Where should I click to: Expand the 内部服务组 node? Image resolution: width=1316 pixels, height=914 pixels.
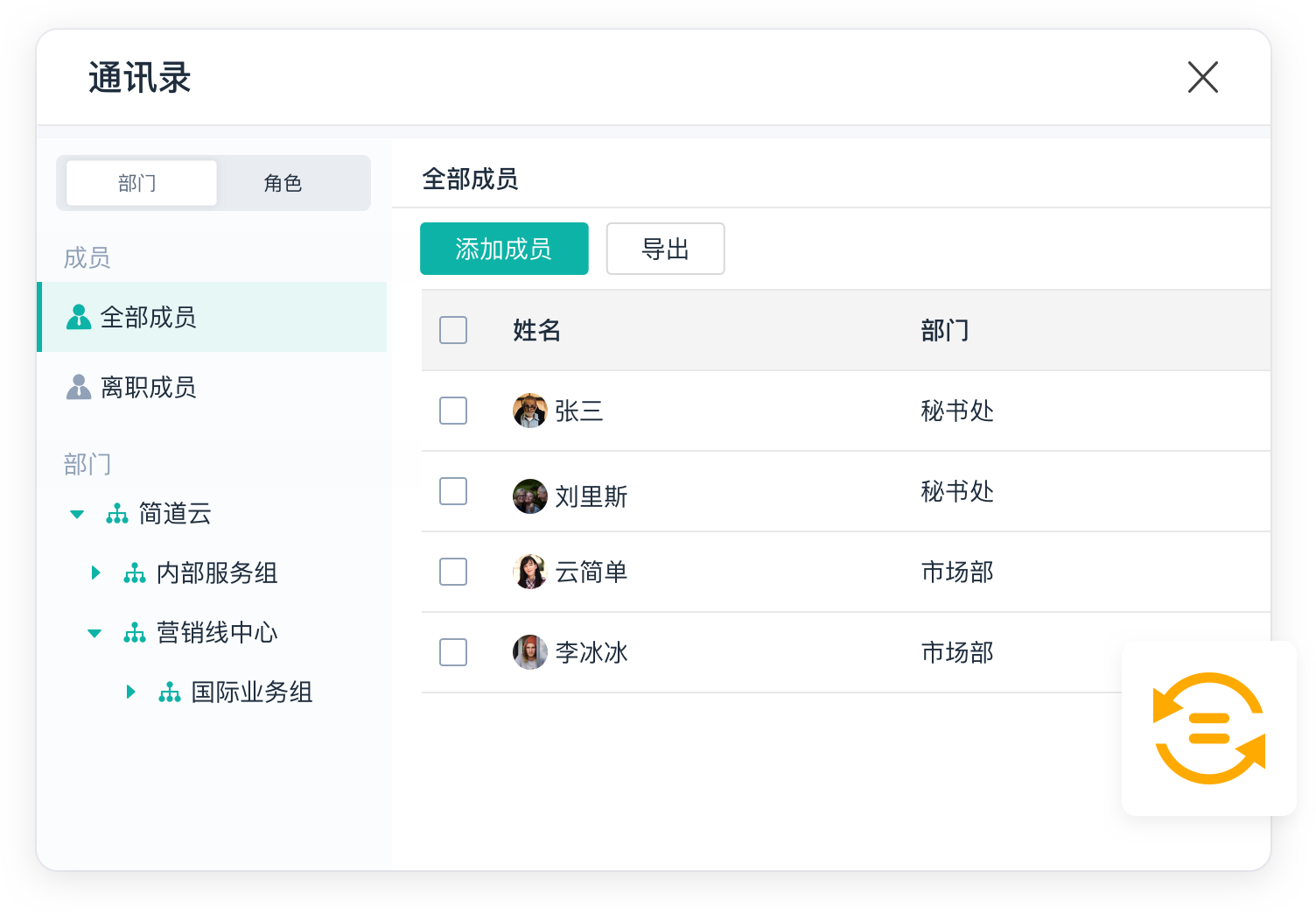(95, 573)
